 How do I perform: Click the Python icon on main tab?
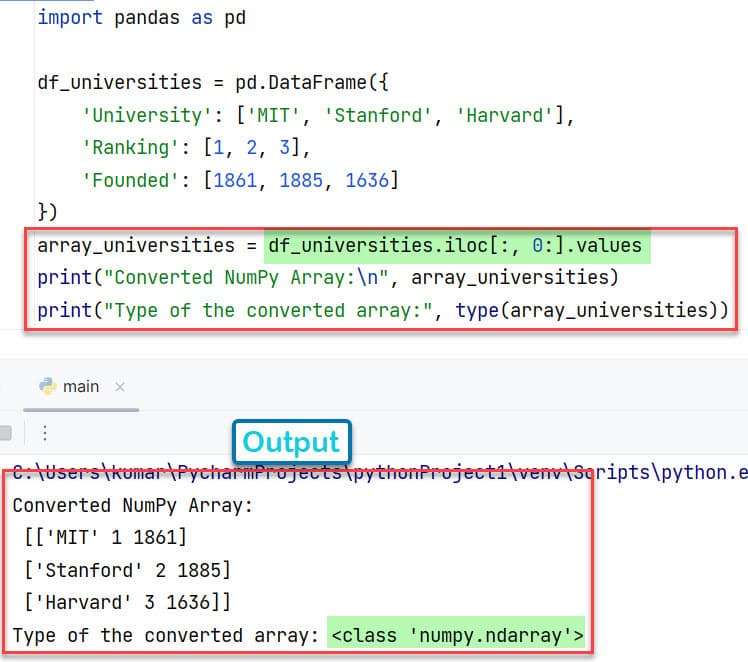coord(48,386)
